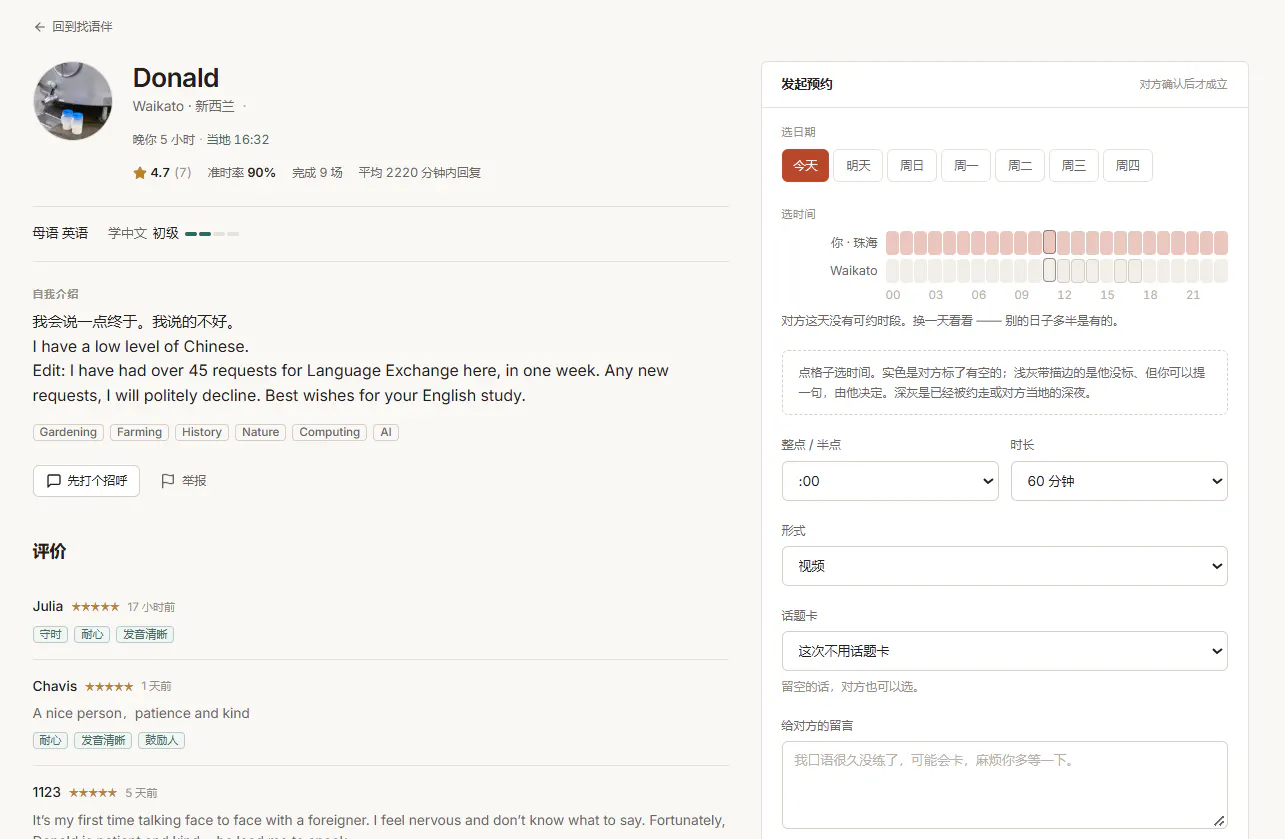Click the 守时 tag on Julia's review

click(50, 634)
